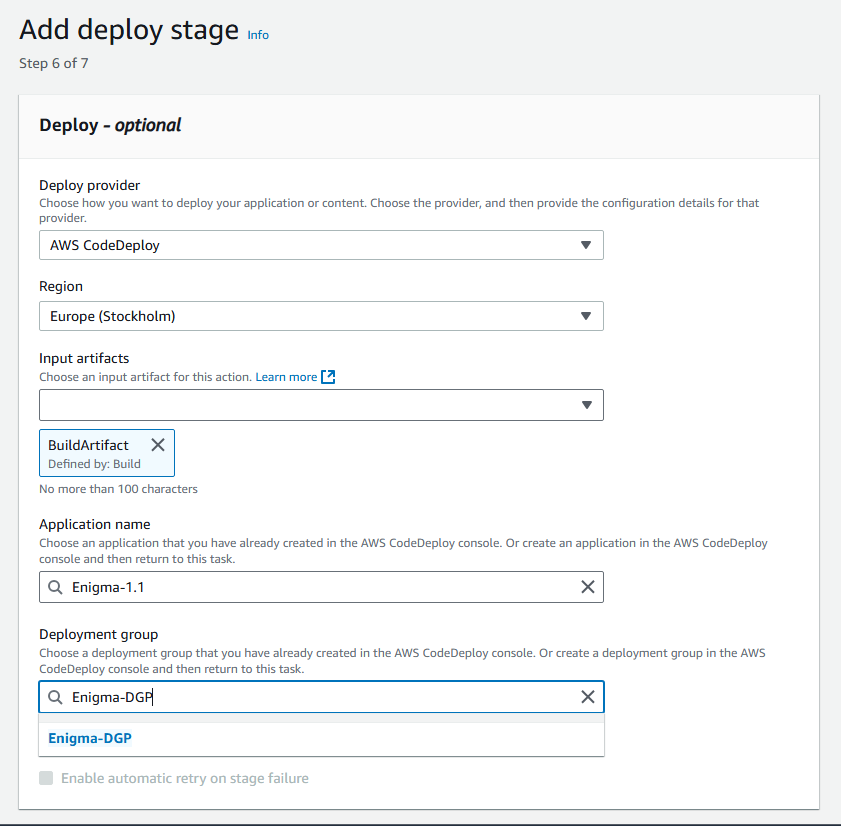Click the BuildArtifact chip label

click(88, 445)
